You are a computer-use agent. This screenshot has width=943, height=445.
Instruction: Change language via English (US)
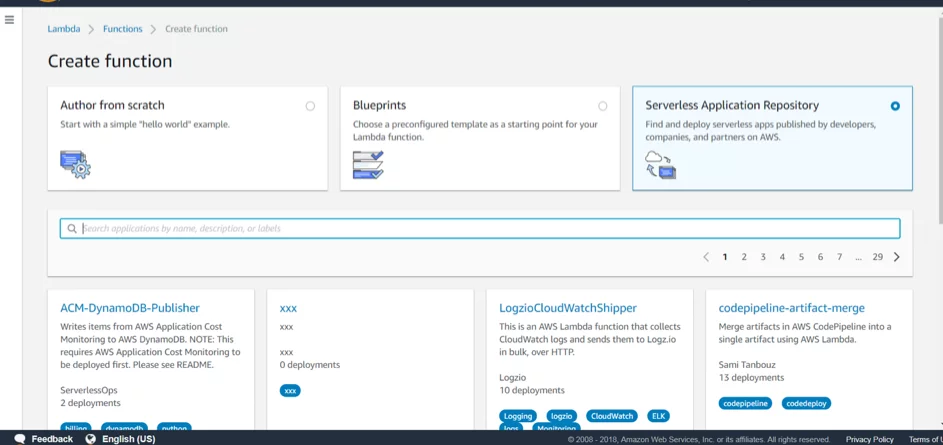pos(129,439)
